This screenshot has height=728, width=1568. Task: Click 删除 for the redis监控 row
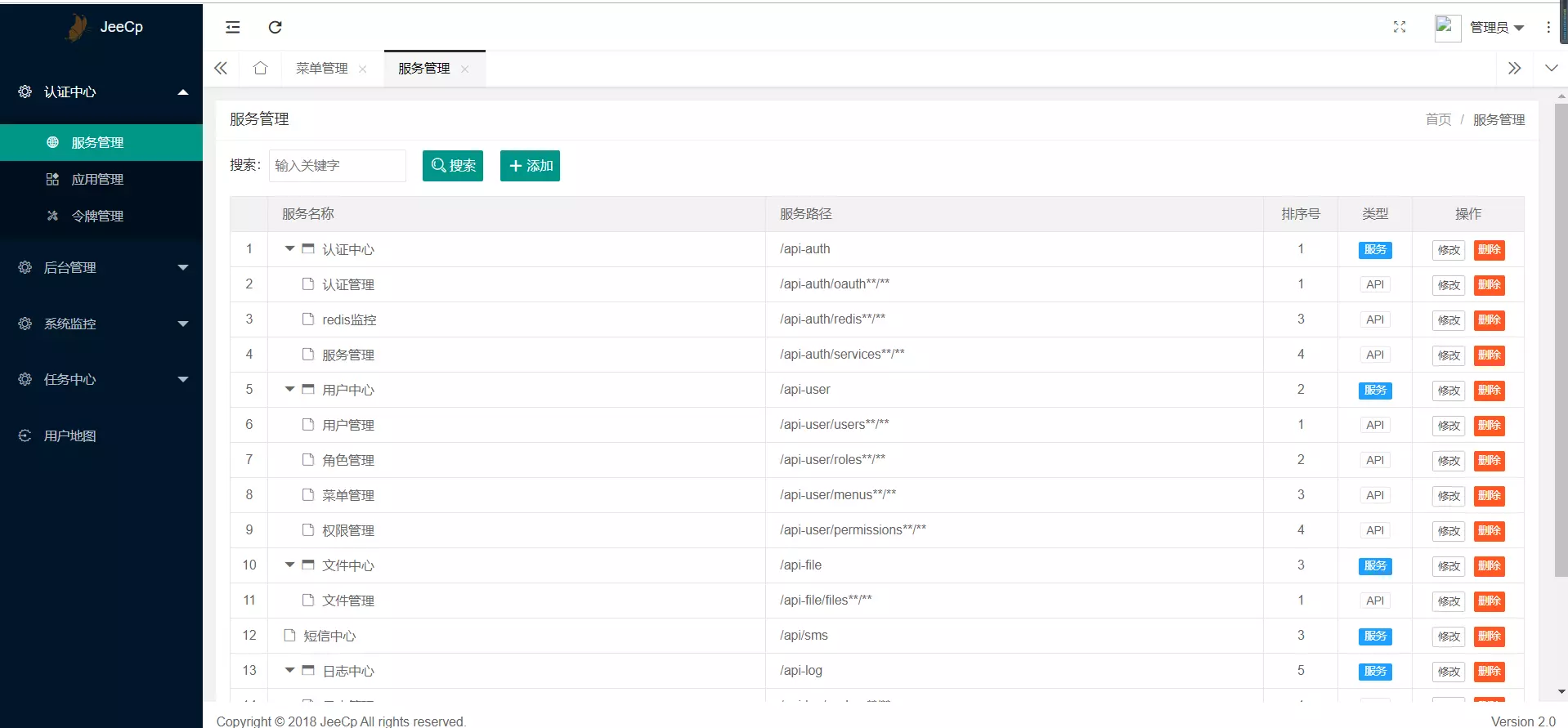pos(1489,319)
